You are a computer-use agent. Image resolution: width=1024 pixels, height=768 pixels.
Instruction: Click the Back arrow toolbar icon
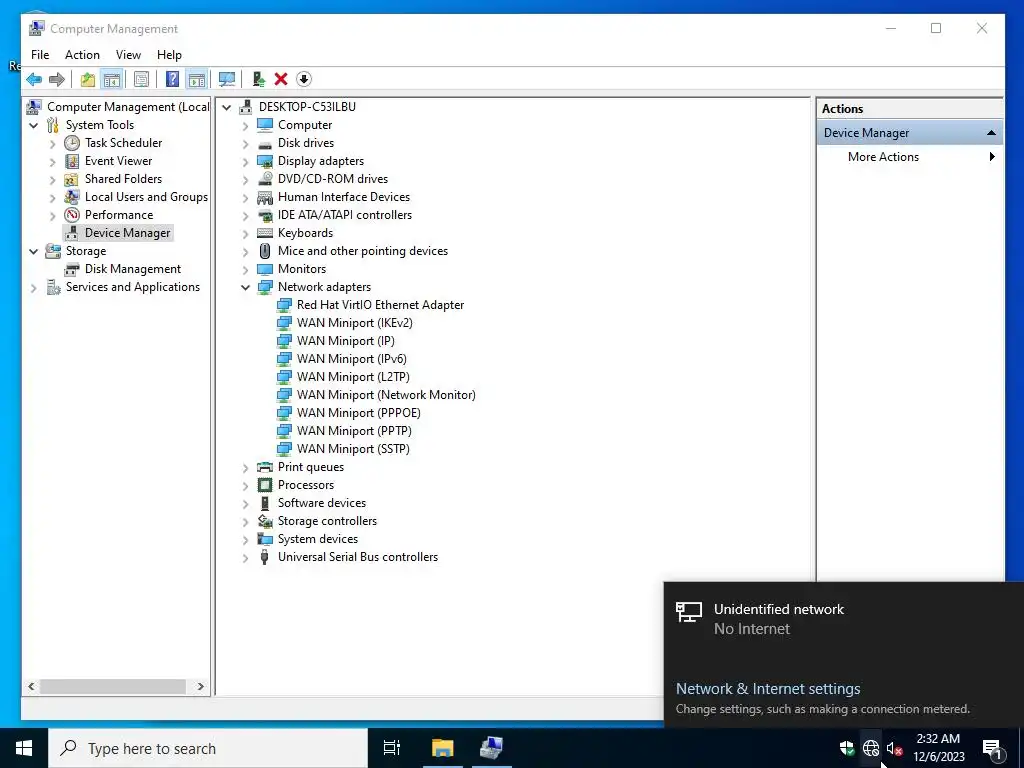[x=34, y=80]
